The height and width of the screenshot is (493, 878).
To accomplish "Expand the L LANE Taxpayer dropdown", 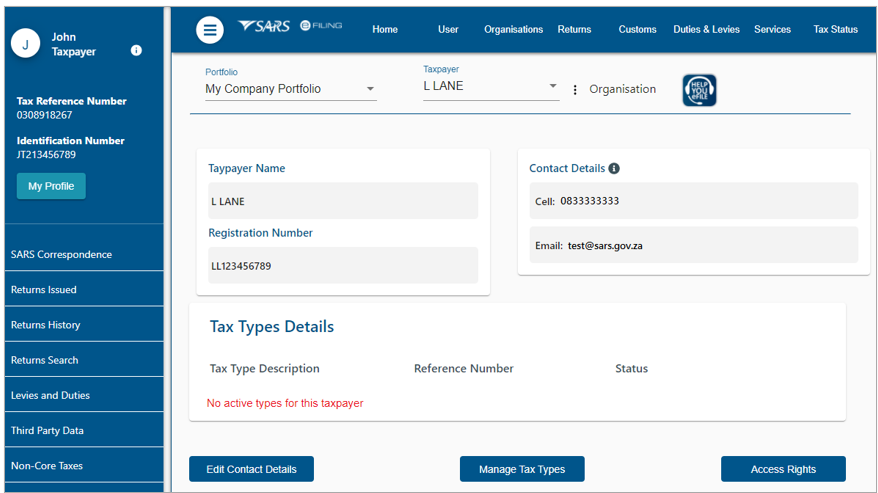I will point(491,86).
